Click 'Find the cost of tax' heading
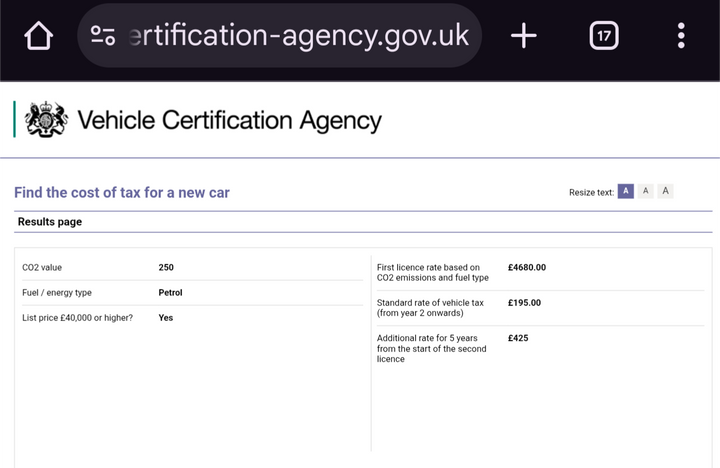The width and height of the screenshot is (720, 468). coord(122,192)
